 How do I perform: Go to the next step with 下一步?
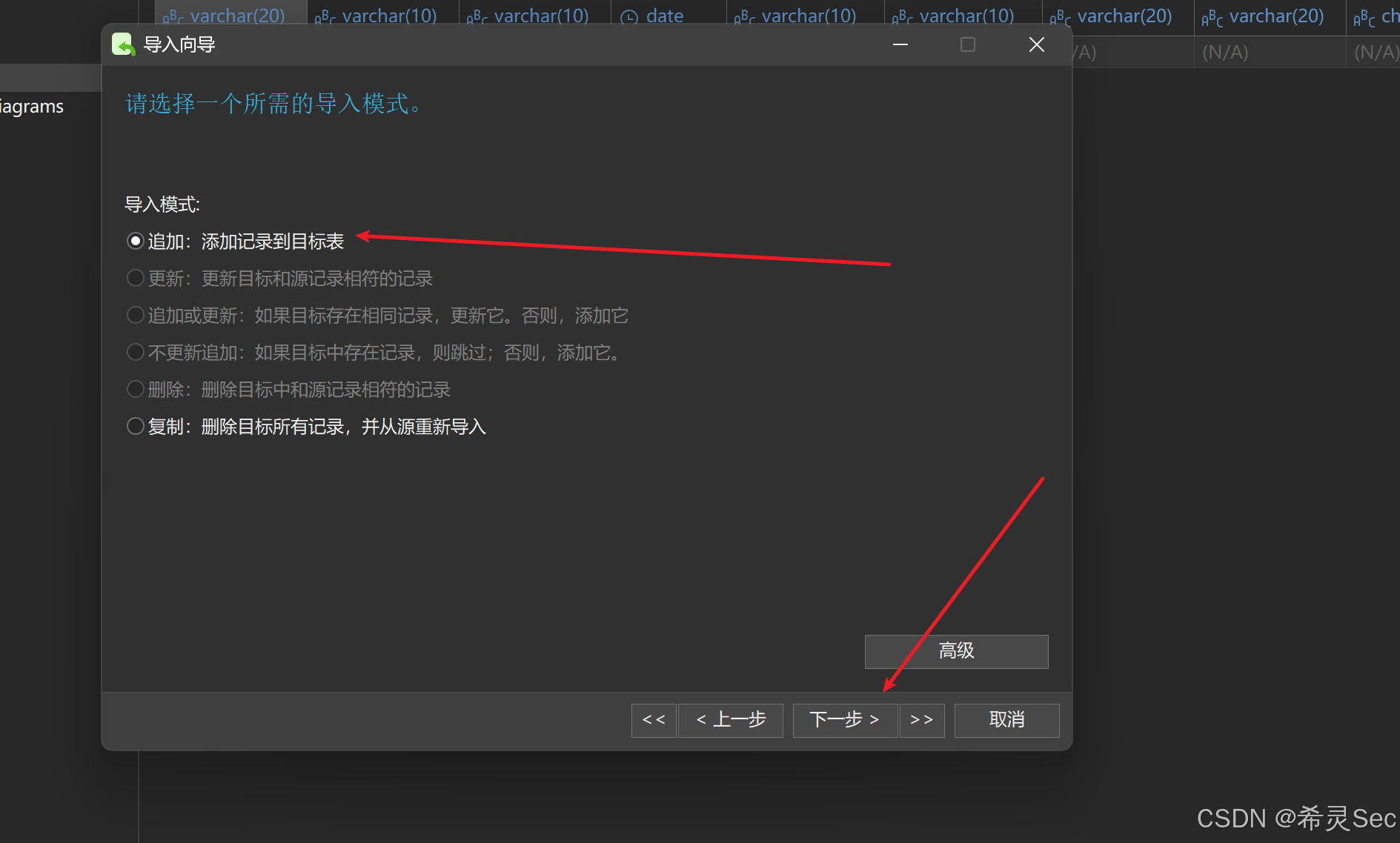tap(845, 720)
